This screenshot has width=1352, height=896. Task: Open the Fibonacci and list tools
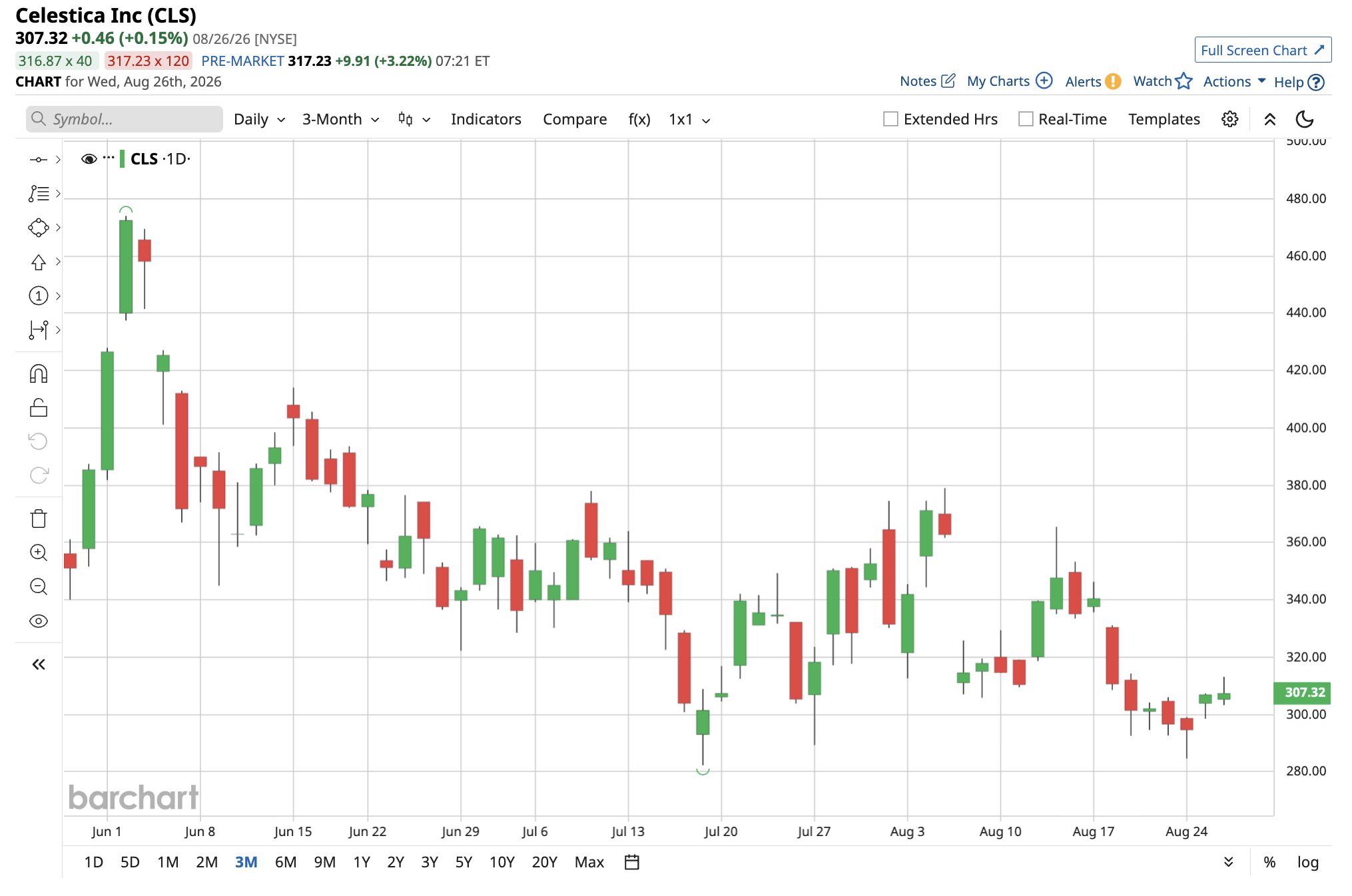click(x=39, y=194)
